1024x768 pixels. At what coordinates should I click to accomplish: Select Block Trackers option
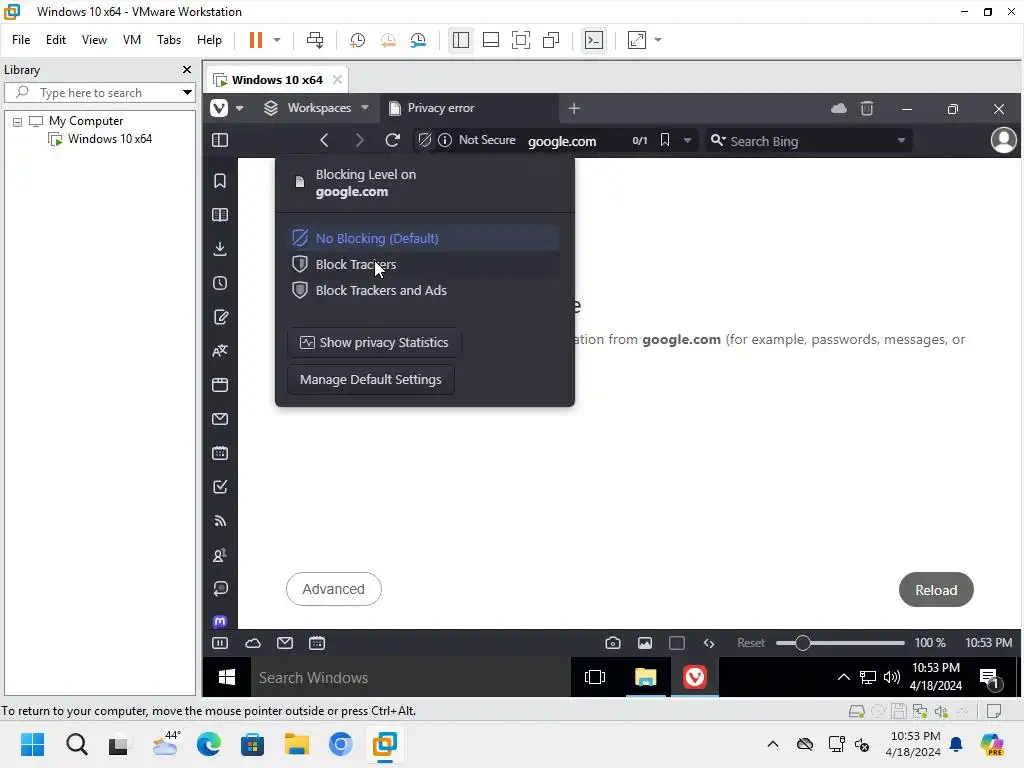(424, 264)
